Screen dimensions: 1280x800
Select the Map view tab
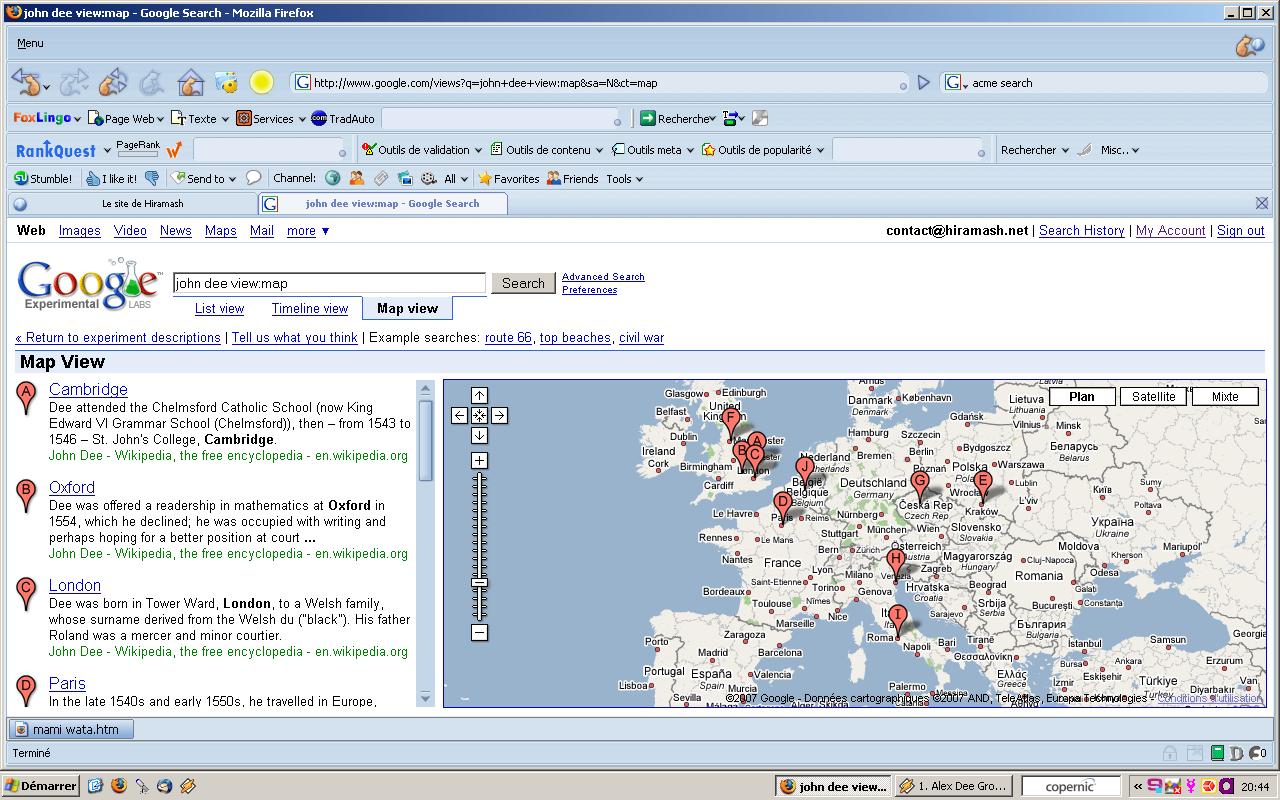tap(407, 308)
